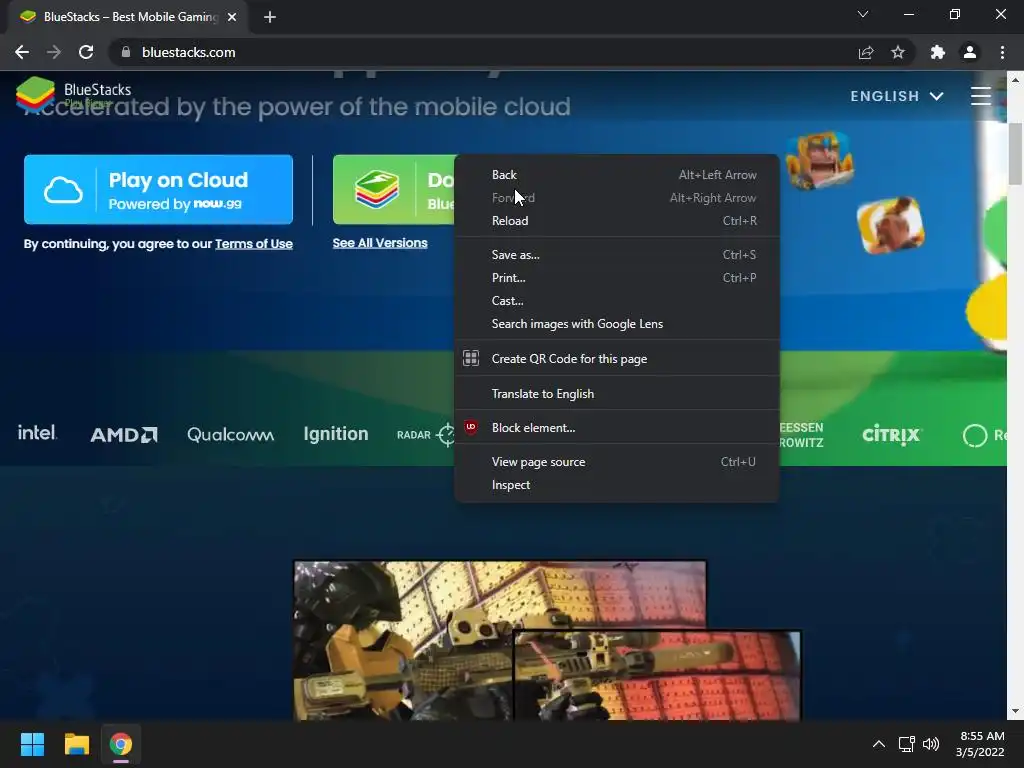
Task: Show hidden tray icons chevron
Action: pyautogui.click(x=879, y=744)
